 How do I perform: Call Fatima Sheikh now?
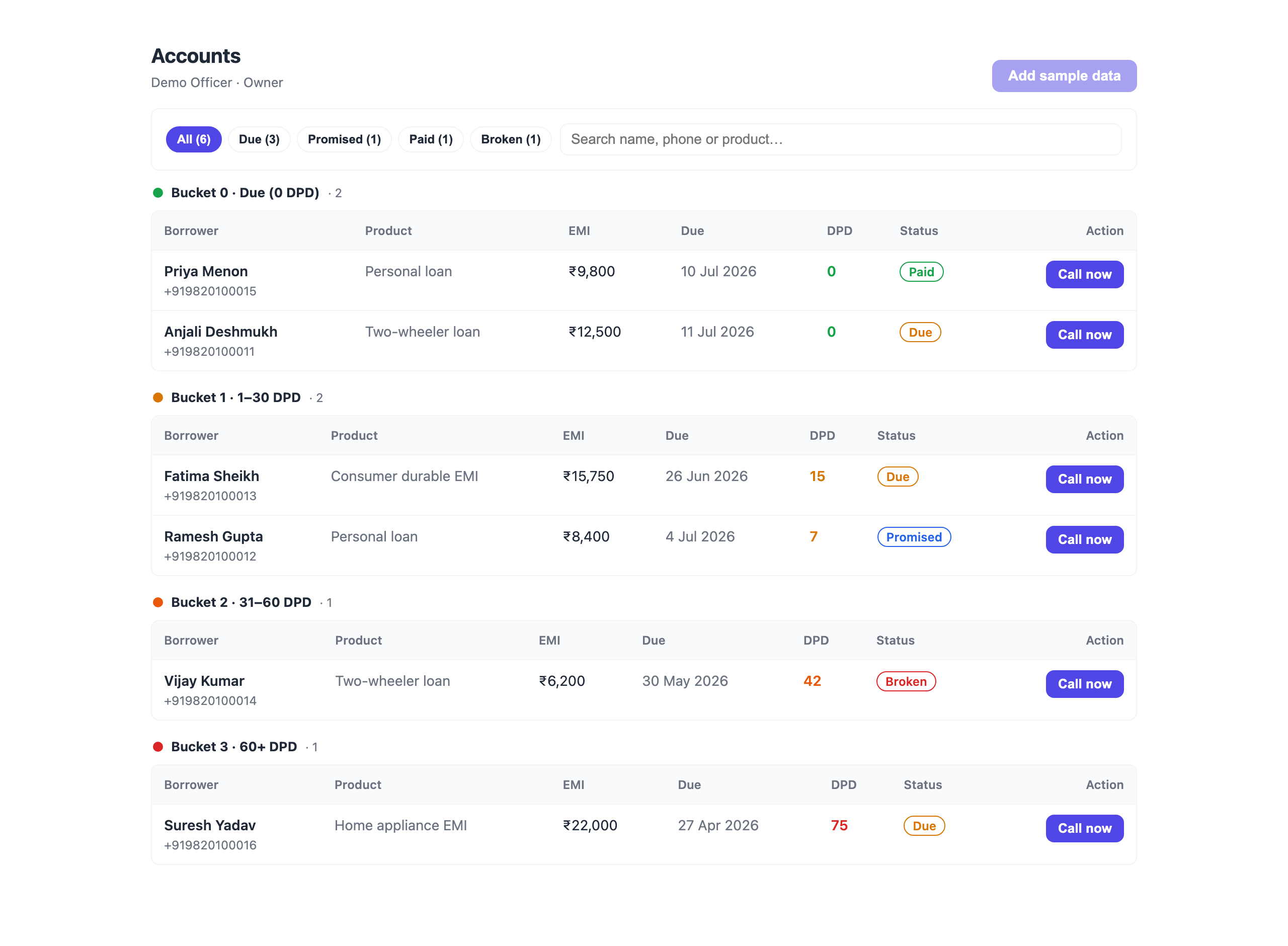(1084, 480)
